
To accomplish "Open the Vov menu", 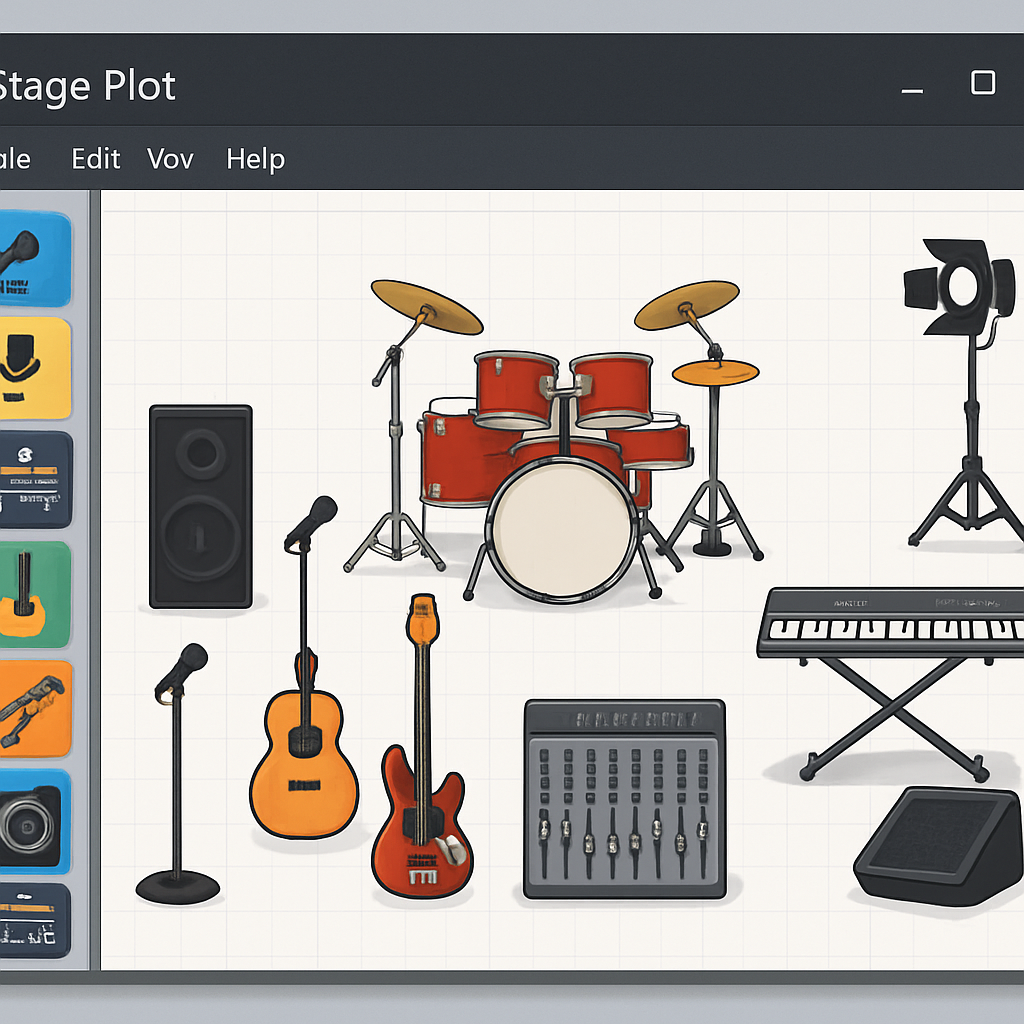I will pyautogui.click(x=170, y=159).
